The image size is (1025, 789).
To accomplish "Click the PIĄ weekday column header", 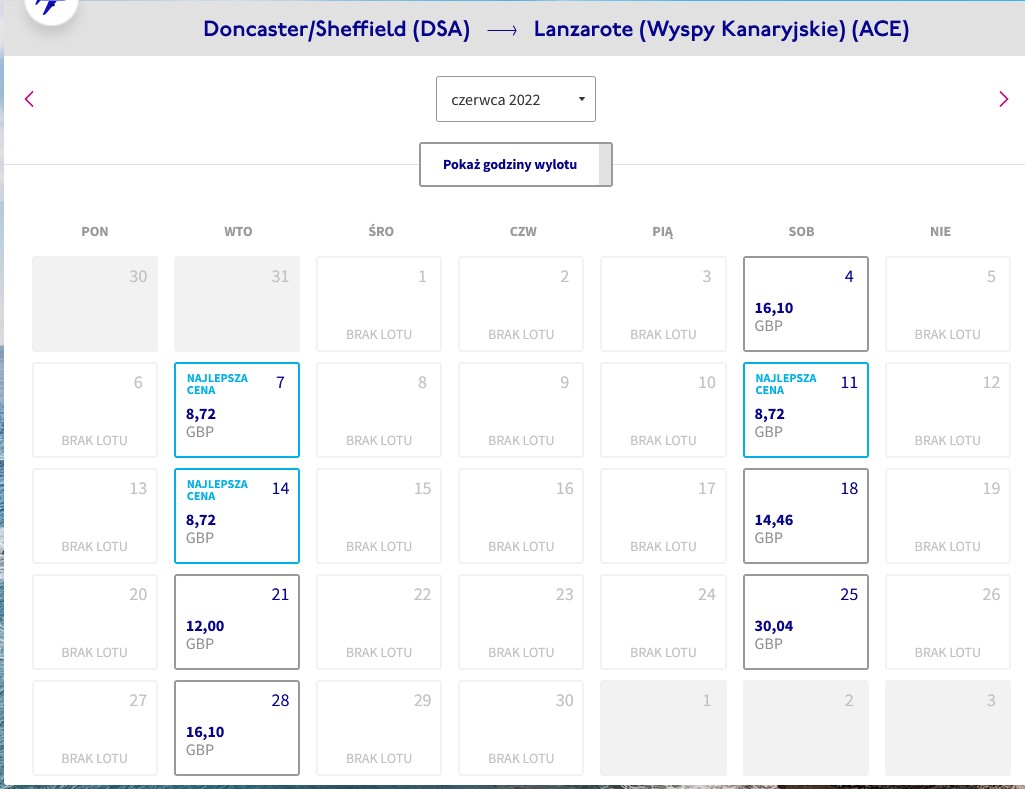I will (662, 232).
